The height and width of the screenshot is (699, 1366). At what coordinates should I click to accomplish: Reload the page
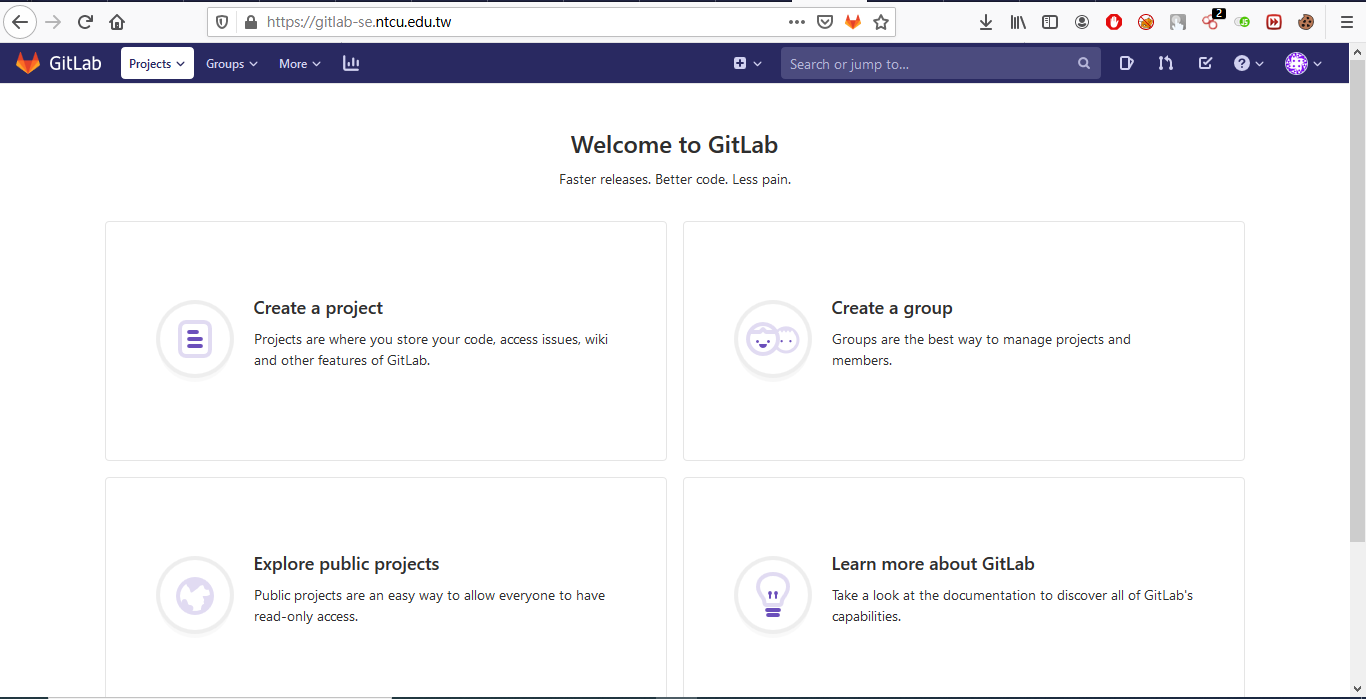85,22
